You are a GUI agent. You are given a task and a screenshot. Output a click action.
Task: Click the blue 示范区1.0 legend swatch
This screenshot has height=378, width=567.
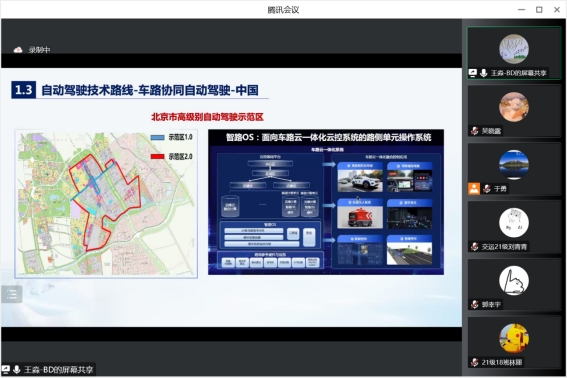[158, 137]
